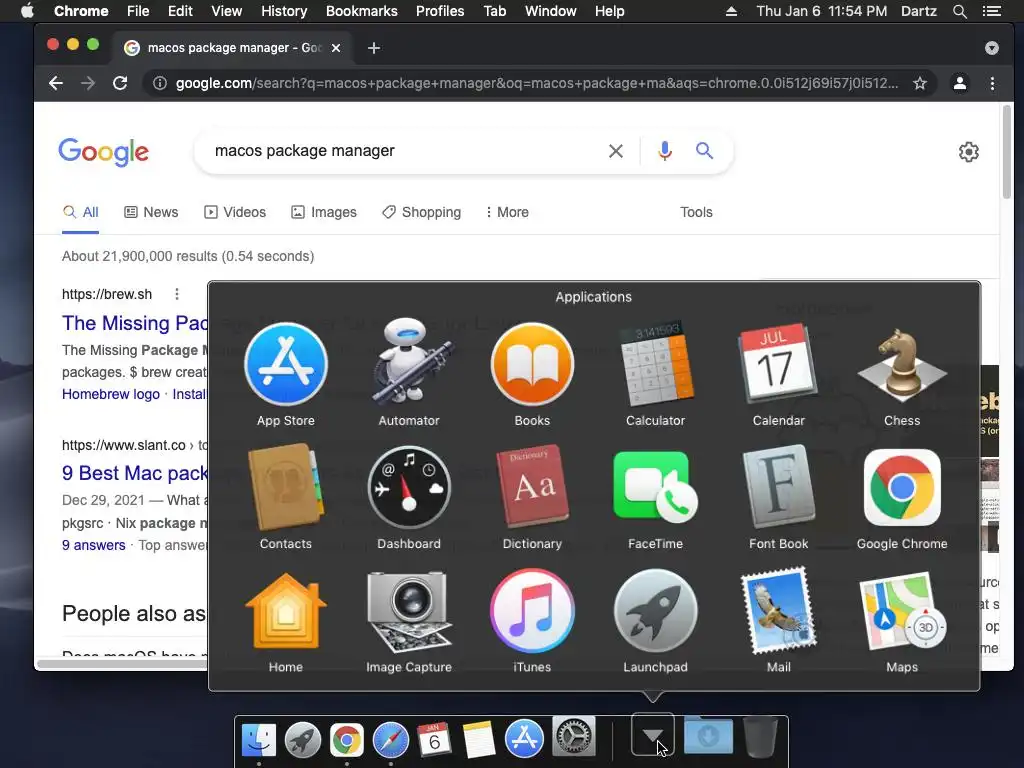Open the Dock Calendar showing 6
The height and width of the screenshot is (768, 1024).
pyautogui.click(x=434, y=739)
